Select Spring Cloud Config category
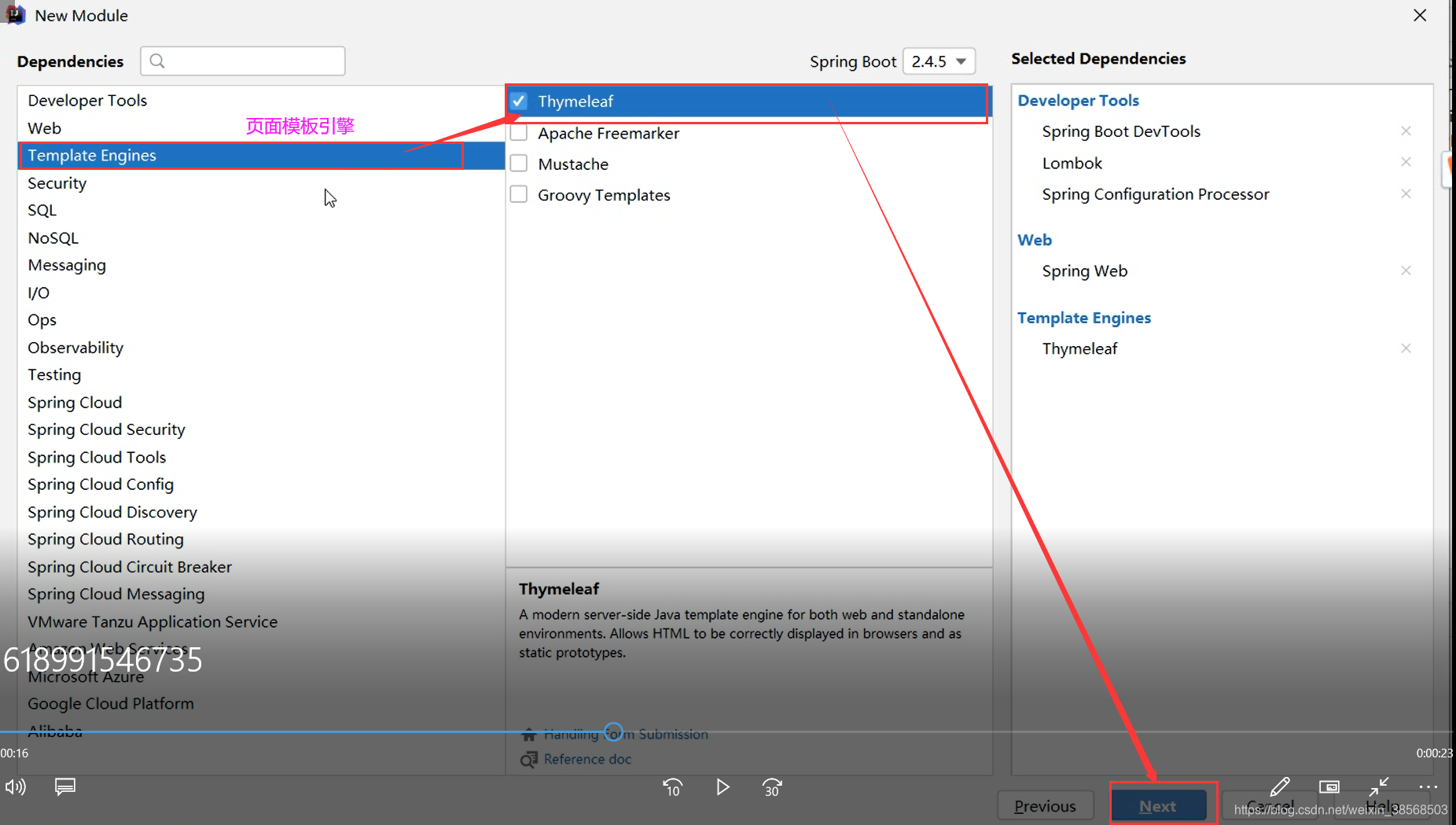 point(261,484)
